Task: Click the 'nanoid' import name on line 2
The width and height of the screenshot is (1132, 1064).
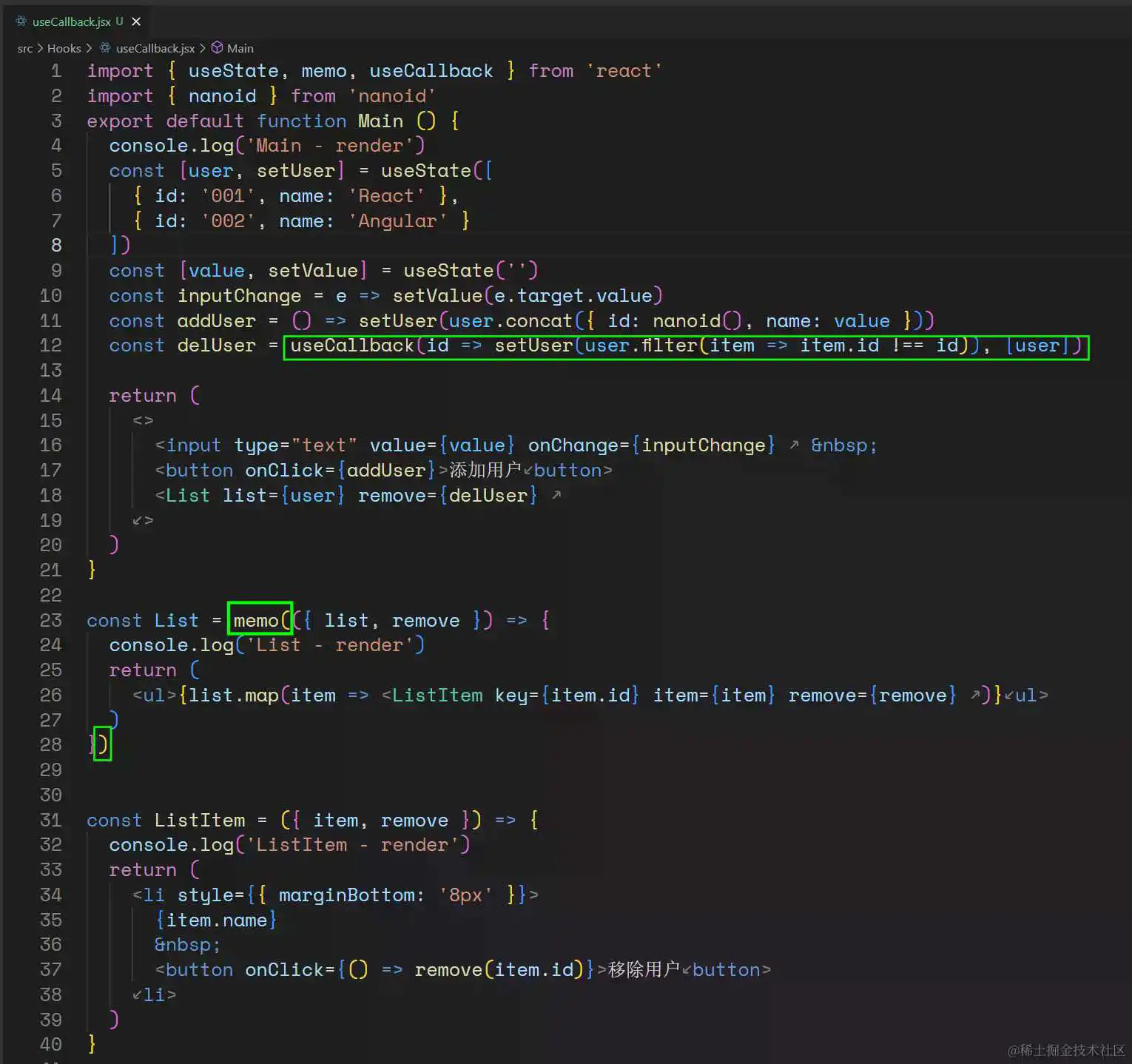Action: 222,96
